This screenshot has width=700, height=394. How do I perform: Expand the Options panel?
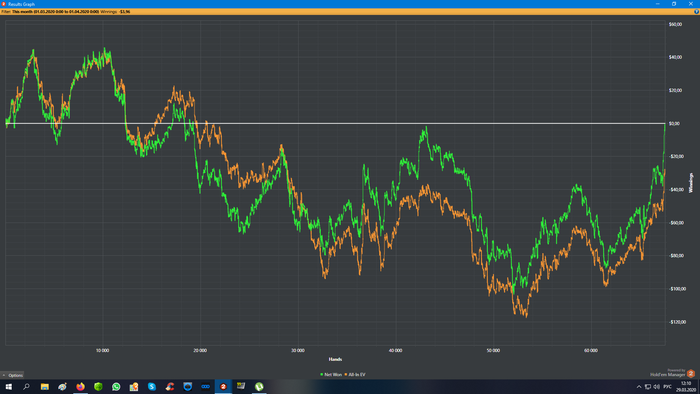click(12, 375)
